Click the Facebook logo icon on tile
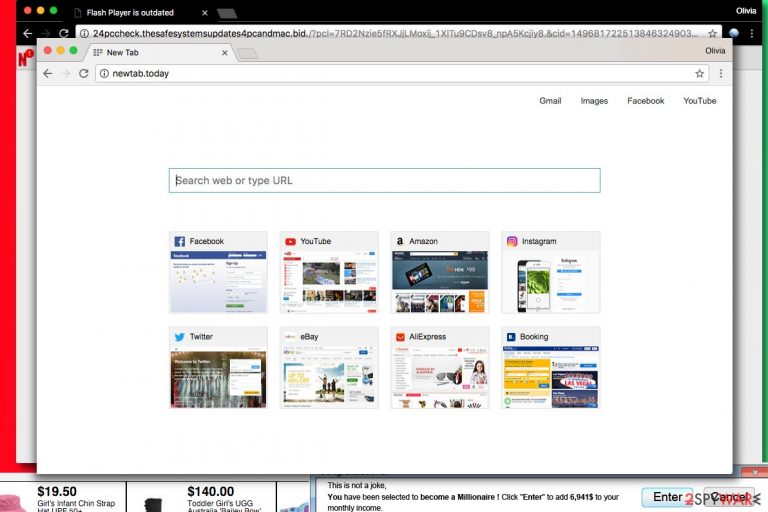 click(180, 242)
